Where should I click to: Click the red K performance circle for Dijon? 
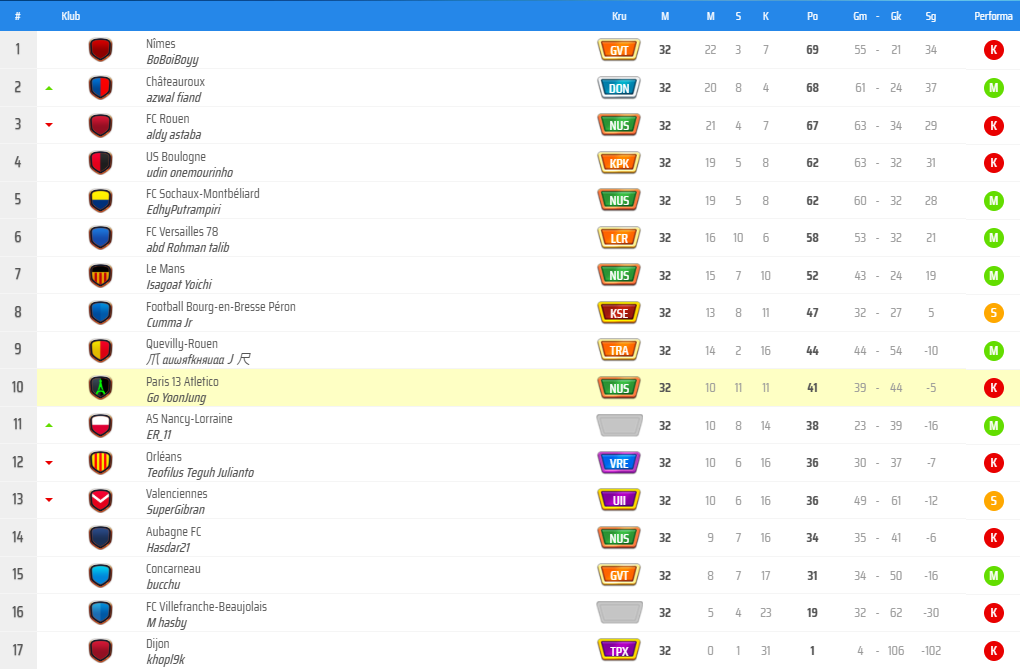pyautogui.click(x=993, y=650)
